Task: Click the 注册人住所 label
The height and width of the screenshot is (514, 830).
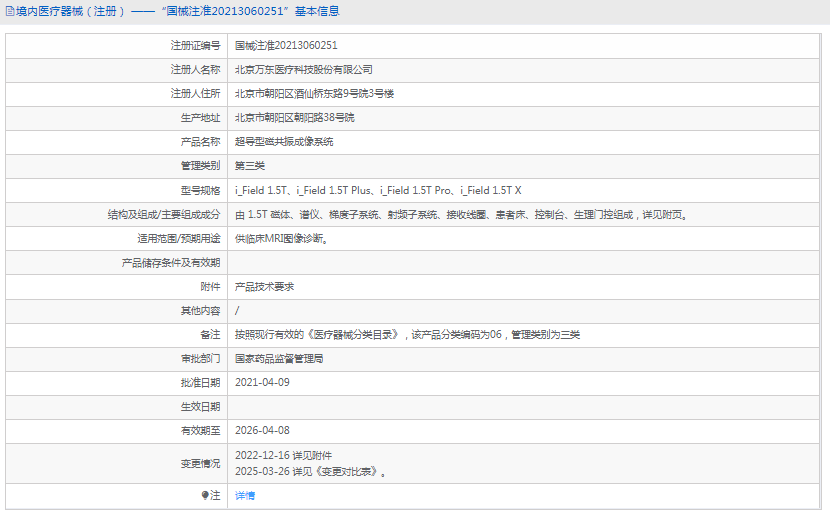Action: 195,94
